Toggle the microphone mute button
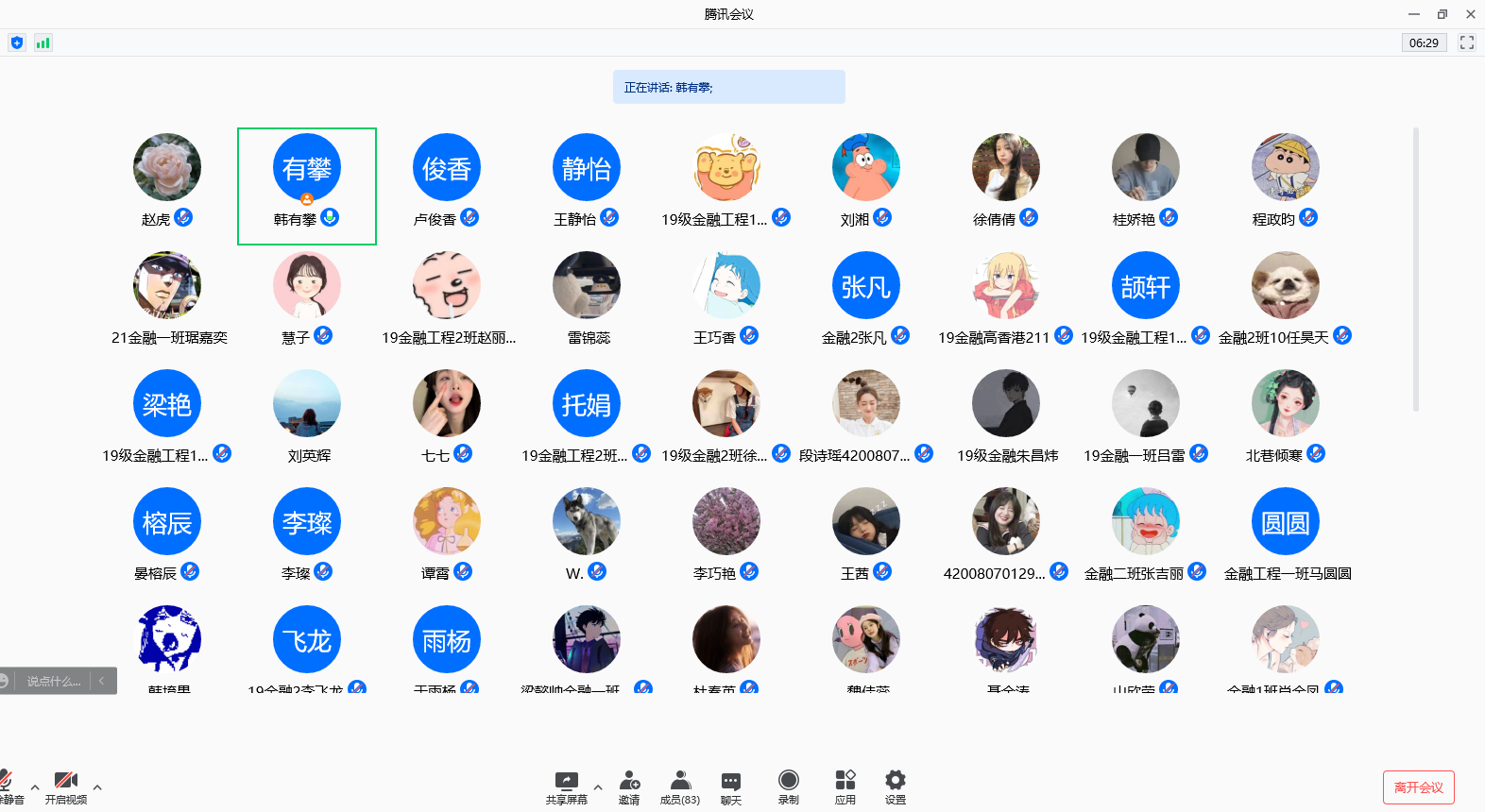This screenshot has height=812, width=1485. (x=8, y=786)
